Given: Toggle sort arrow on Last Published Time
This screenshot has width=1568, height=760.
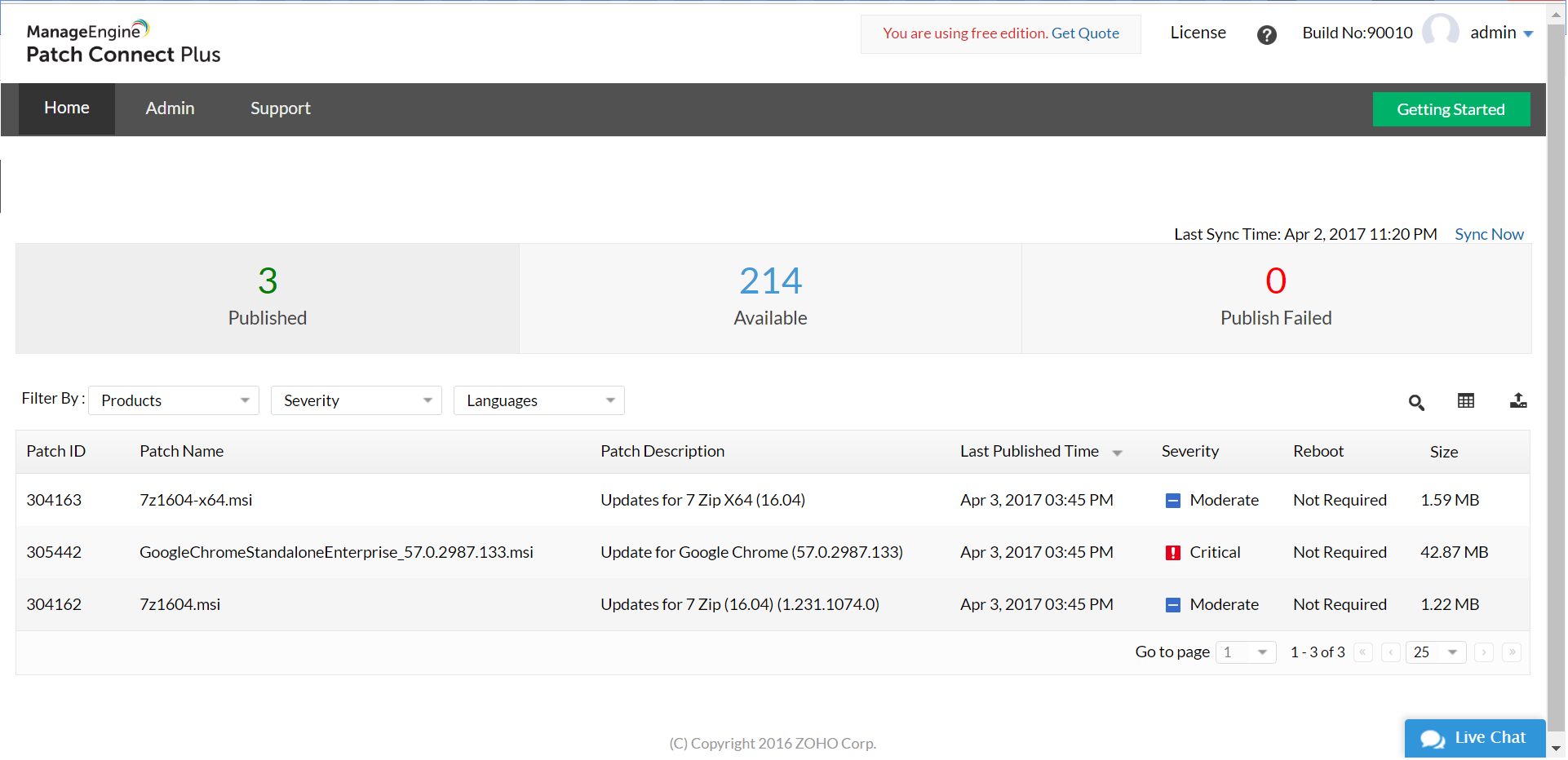Looking at the screenshot, I should pyautogui.click(x=1118, y=454).
